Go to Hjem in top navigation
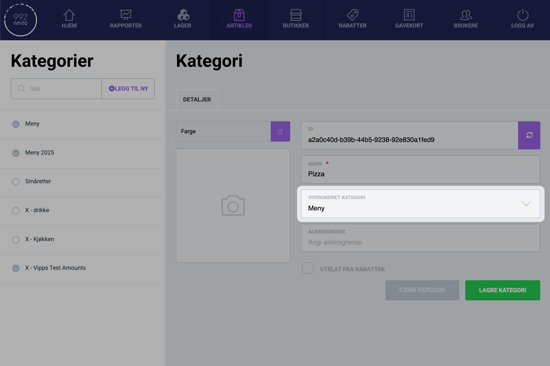The image size is (550, 366). pos(69,19)
